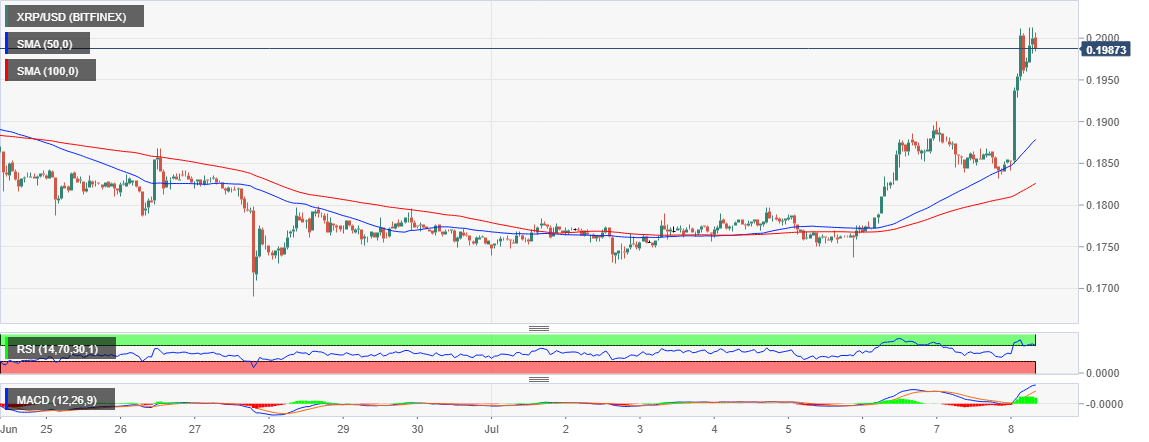Click the date axis label 28
Screen dimensions: 1149x442
269,428
